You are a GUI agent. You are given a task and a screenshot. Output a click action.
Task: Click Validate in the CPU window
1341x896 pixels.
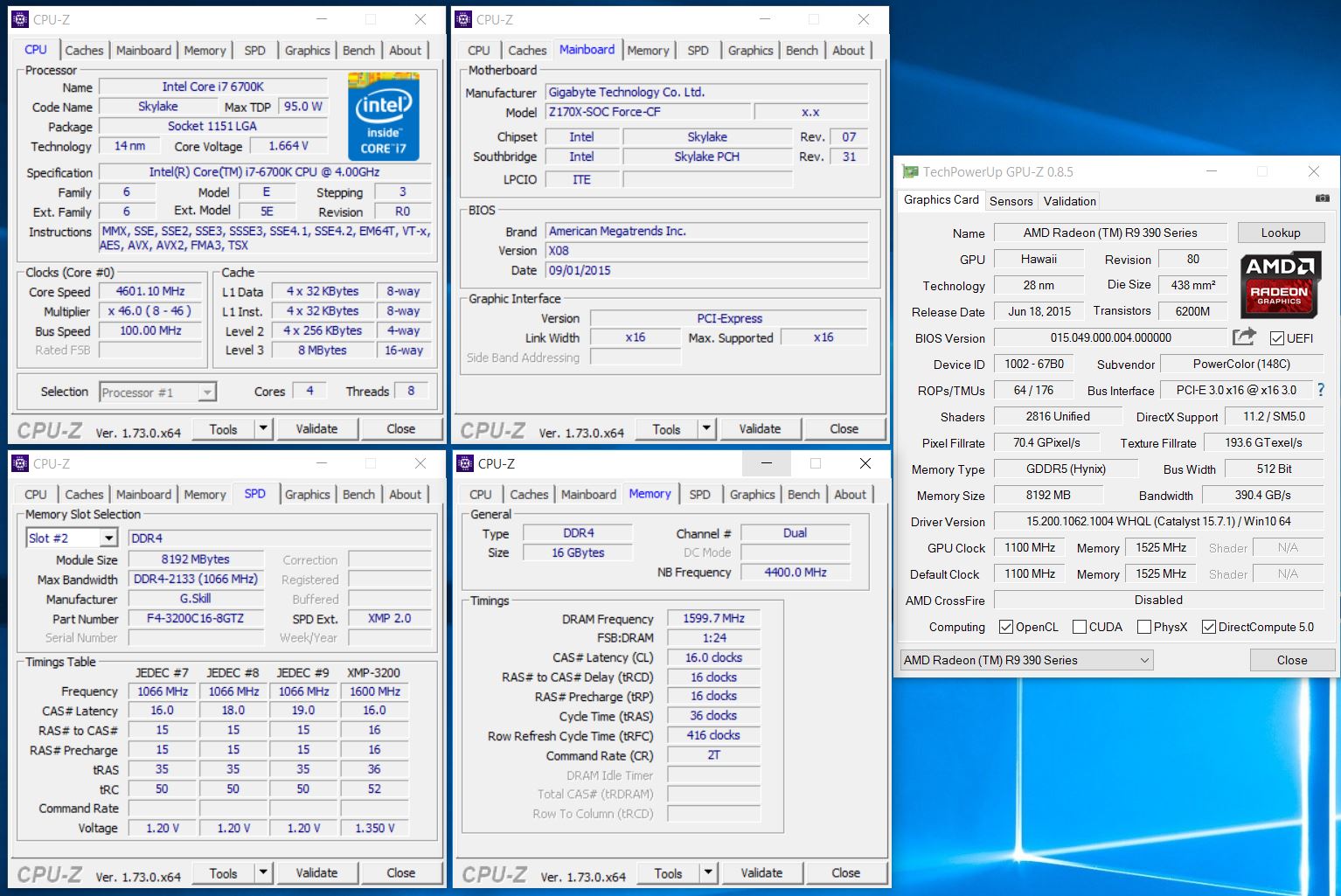(316, 428)
